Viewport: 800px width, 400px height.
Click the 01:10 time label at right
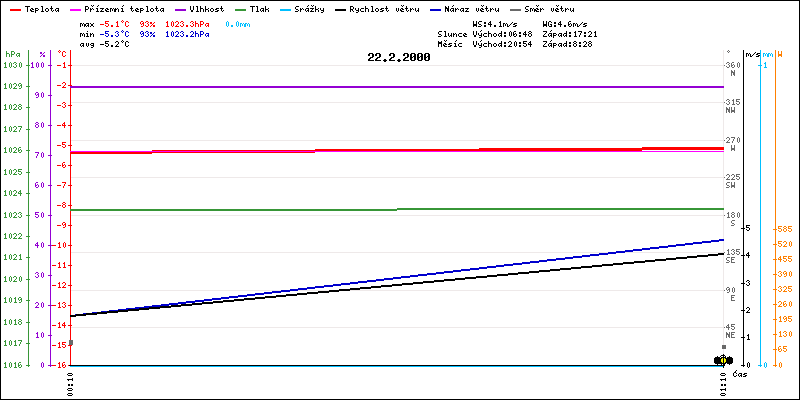click(724, 381)
